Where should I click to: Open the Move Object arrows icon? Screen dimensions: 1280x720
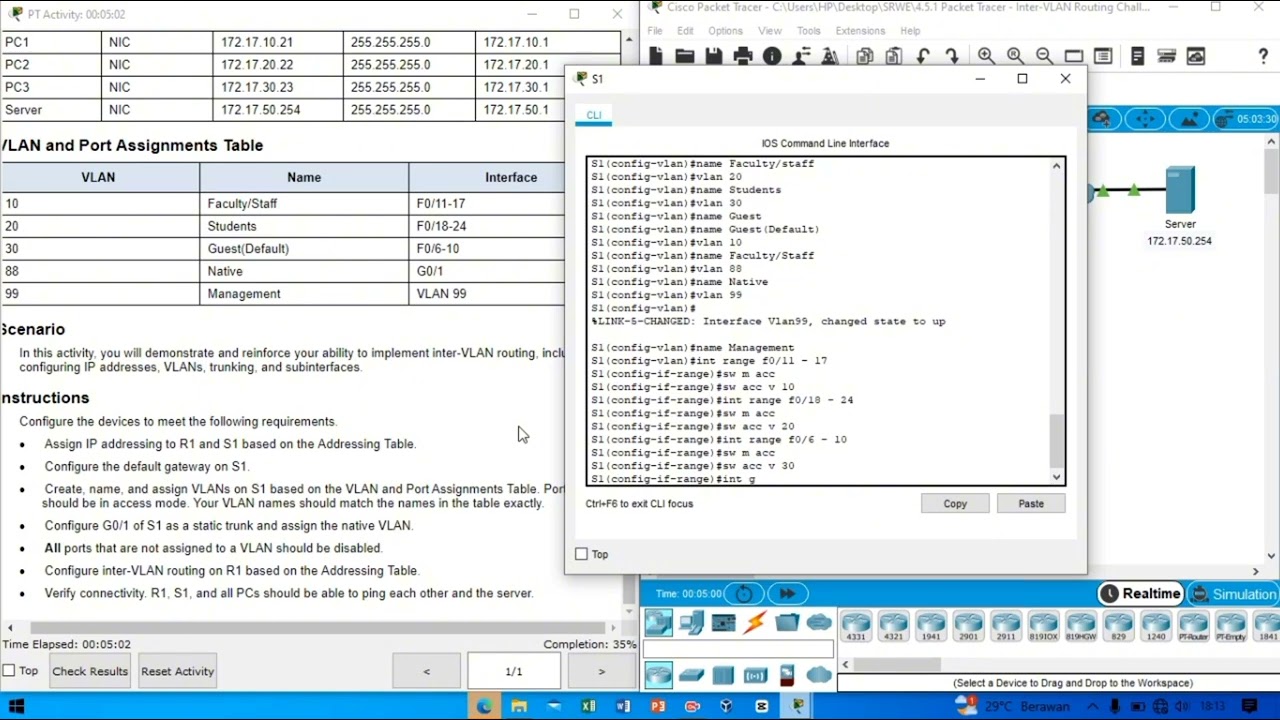(x=1145, y=119)
